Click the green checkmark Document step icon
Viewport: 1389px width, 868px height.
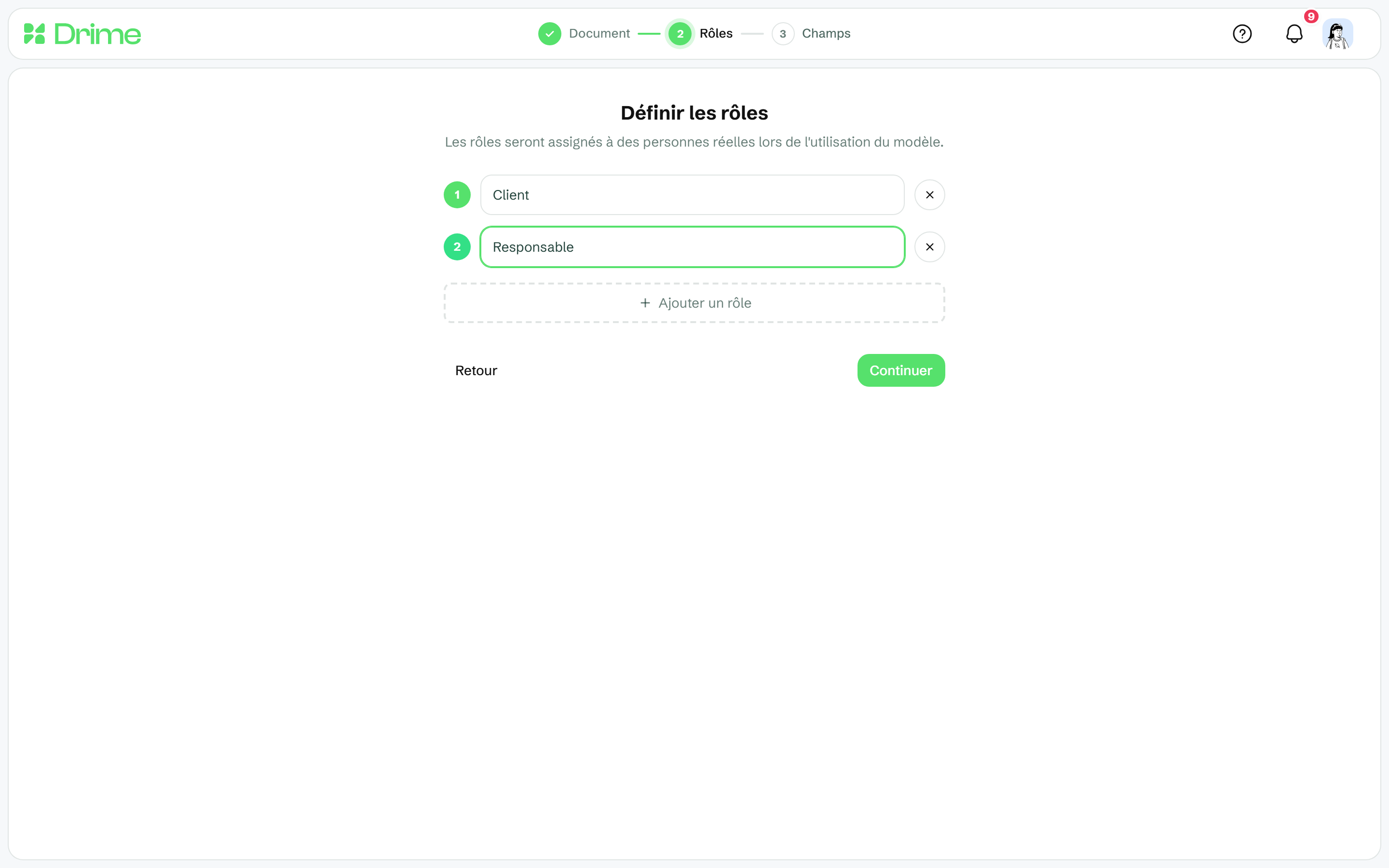coord(549,34)
